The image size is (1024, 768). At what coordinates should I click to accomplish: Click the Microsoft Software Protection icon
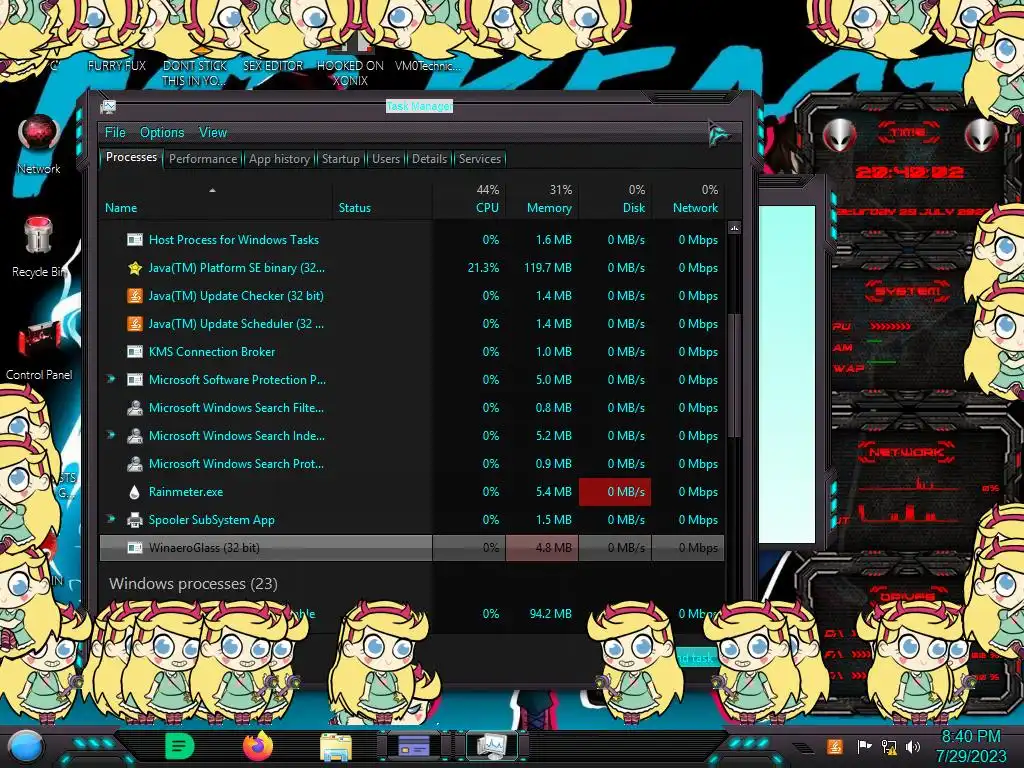pos(135,380)
